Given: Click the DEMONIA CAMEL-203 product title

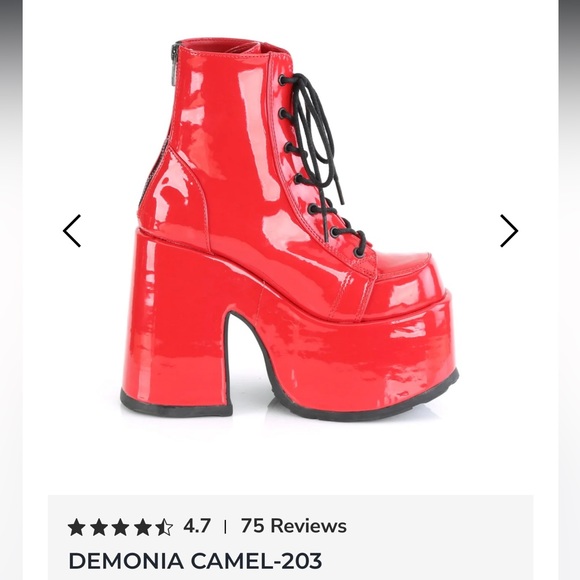Looking at the screenshot, I should 195,561.
